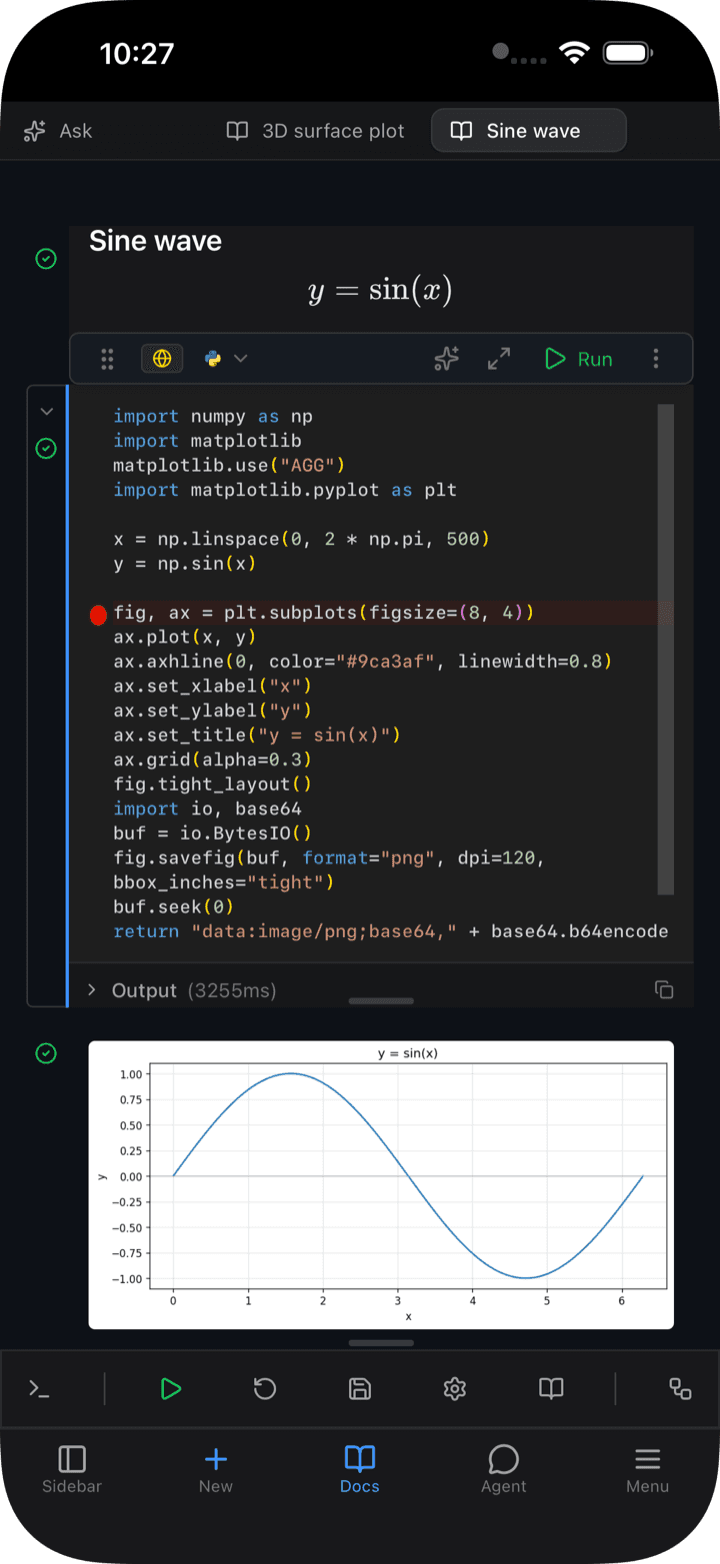Image resolution: width=720 pixels, height=1564 pixels.
Task: Expand the Output section chevron
Action: pyautogui.click(x=92, y=990)
